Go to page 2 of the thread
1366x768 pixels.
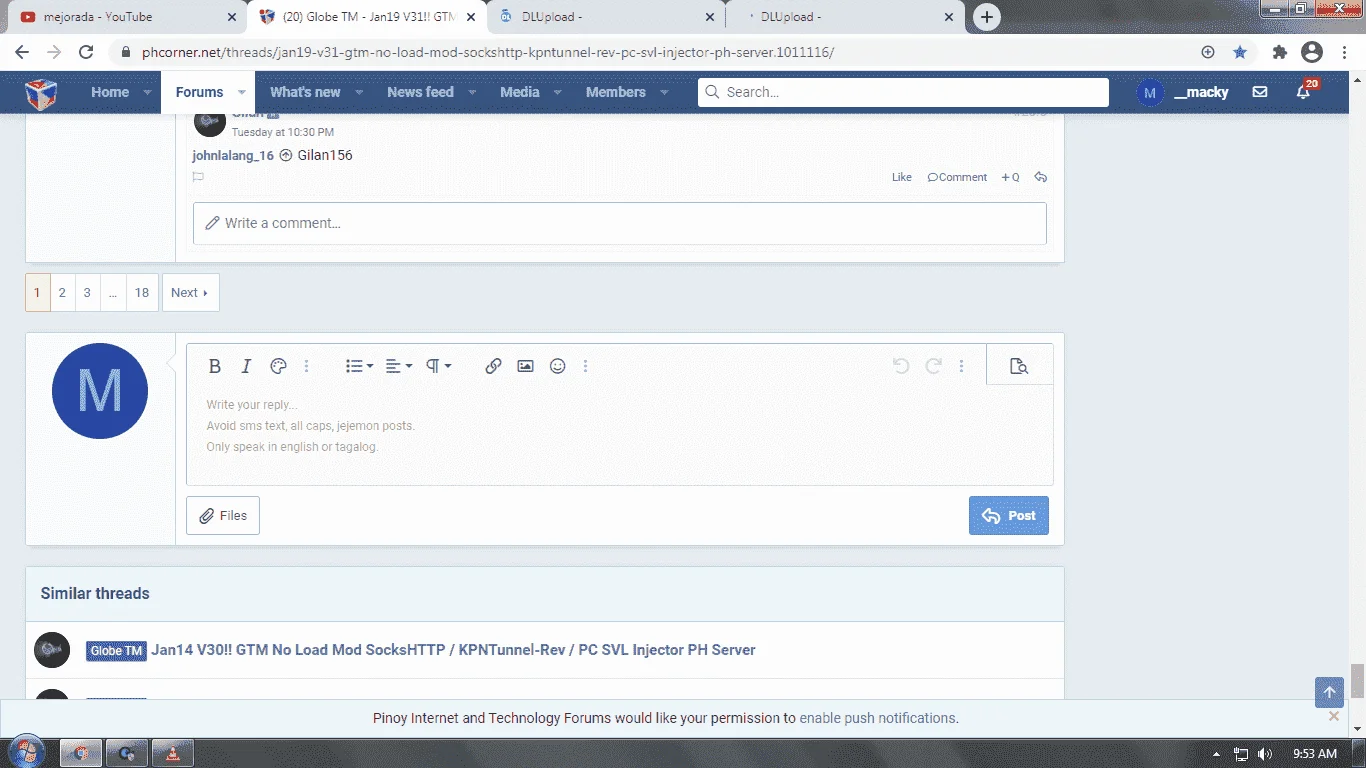point(62,293)
